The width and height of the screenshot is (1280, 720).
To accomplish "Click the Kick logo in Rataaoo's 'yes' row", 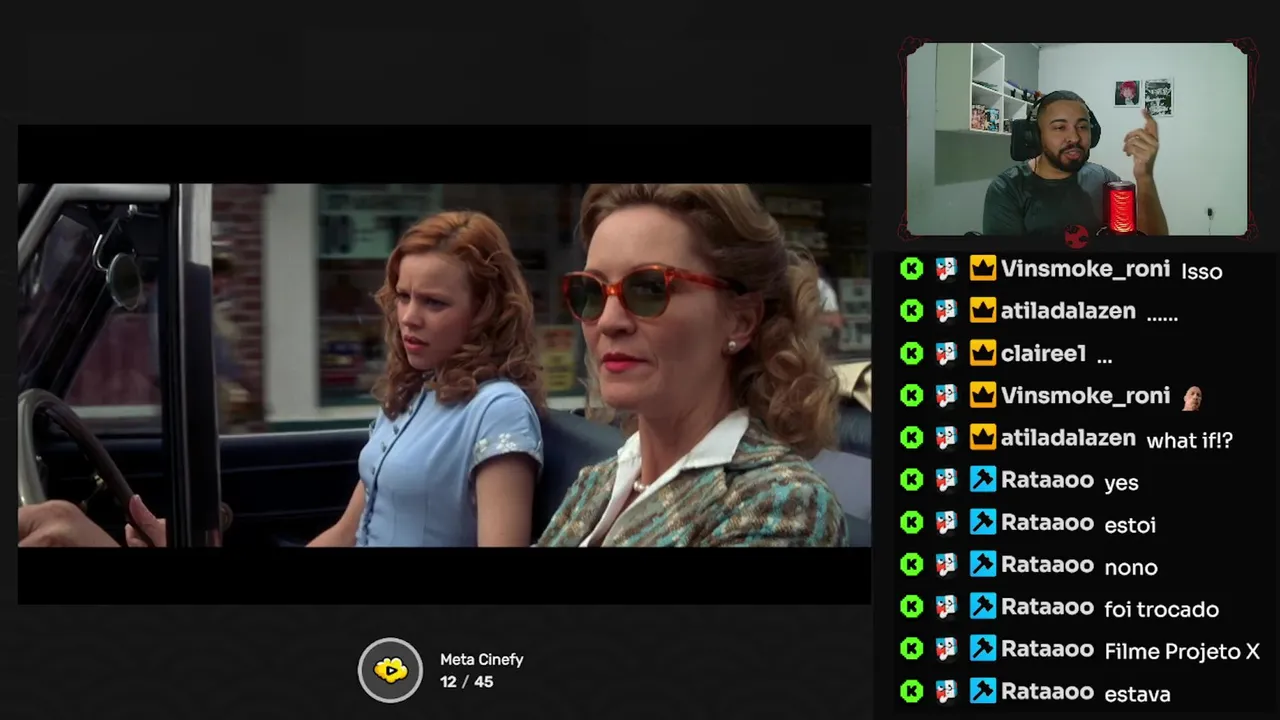I will click(x=911, y=480).
